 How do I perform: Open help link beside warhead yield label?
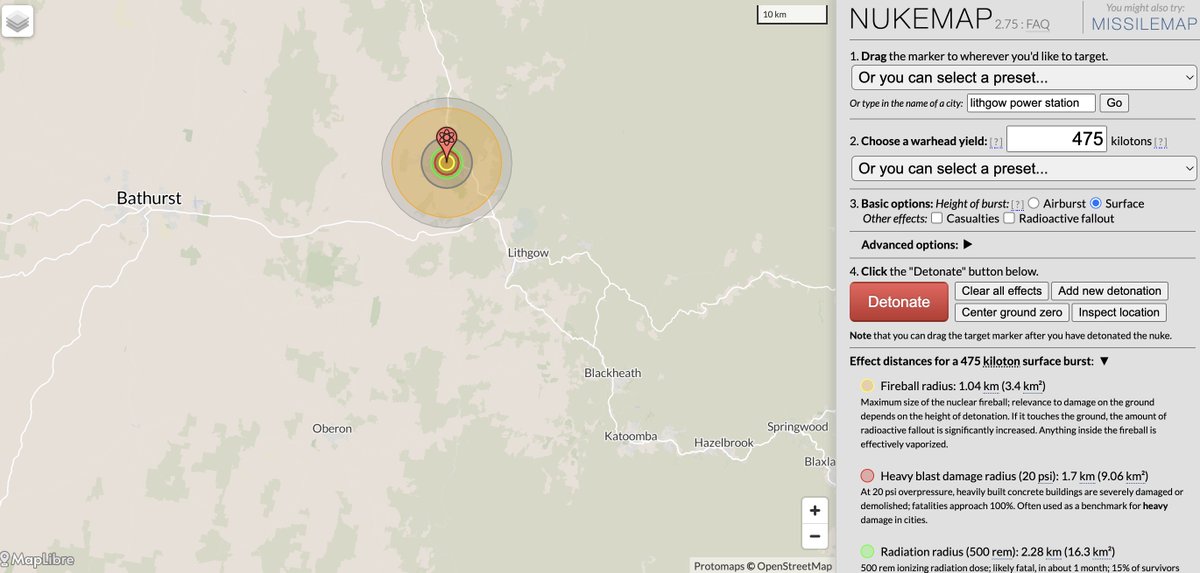[x=996, y=142]
